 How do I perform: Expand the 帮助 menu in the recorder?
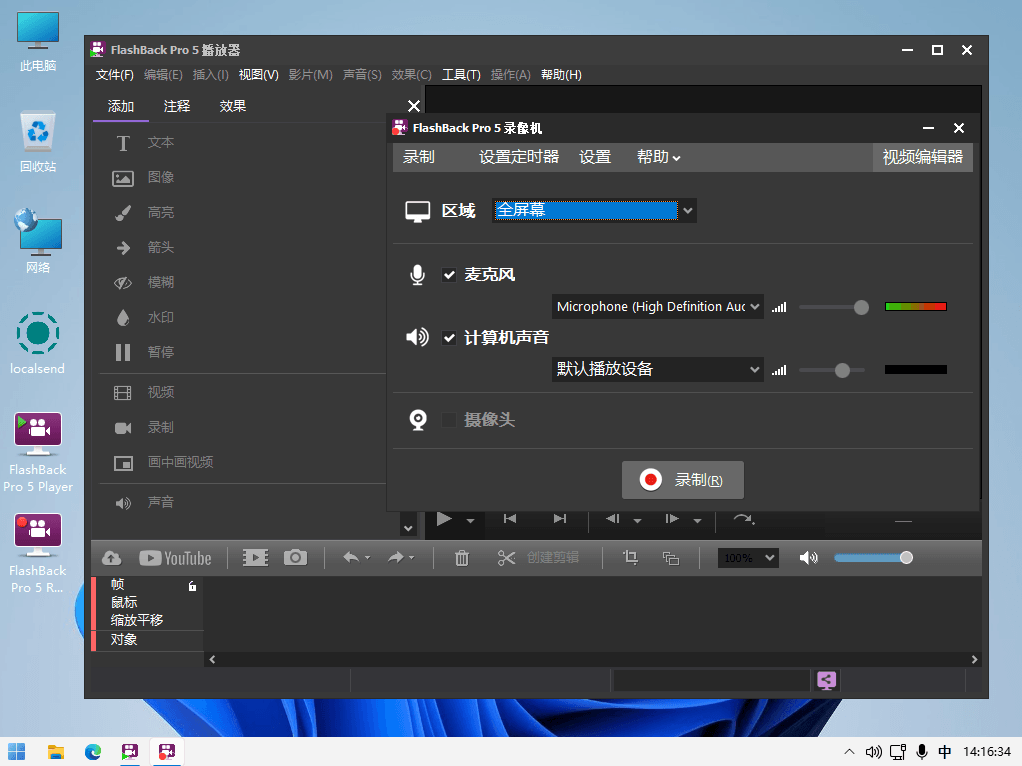tap(658, 157)
